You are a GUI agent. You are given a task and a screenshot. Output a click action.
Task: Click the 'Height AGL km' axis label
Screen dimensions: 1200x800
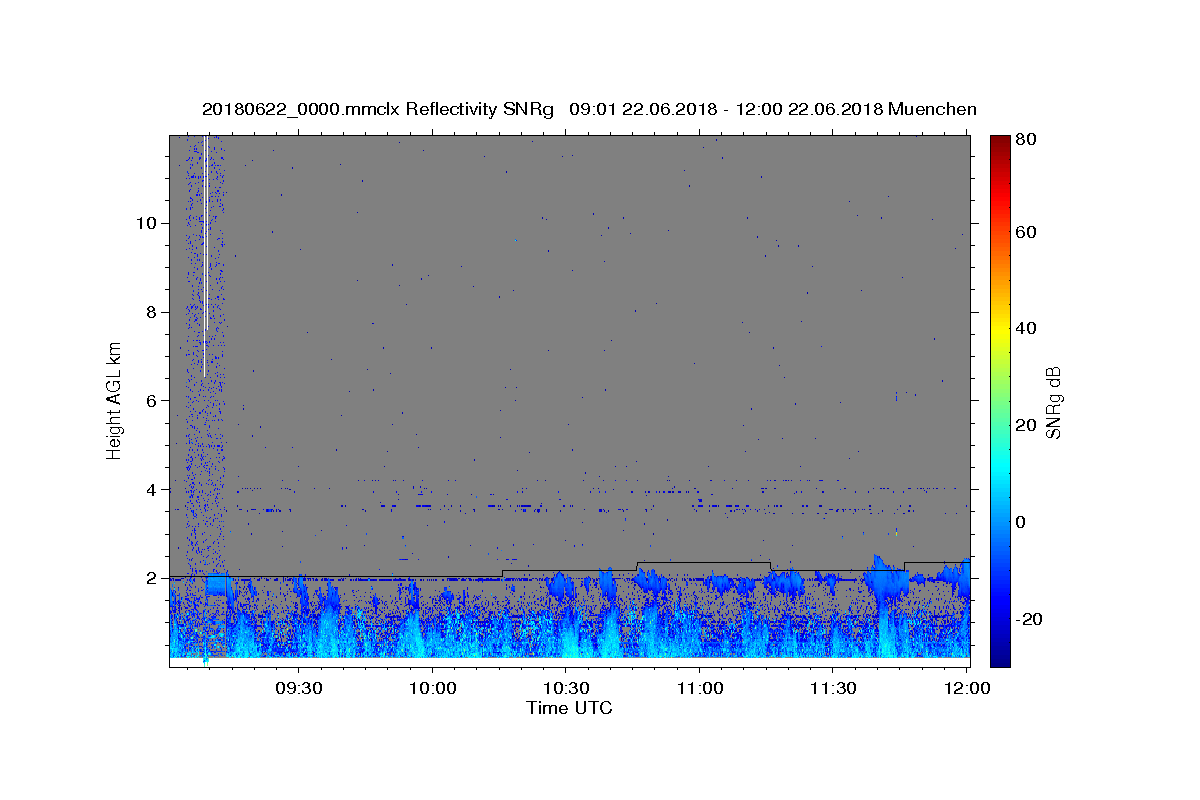click(x=114, y=400)
